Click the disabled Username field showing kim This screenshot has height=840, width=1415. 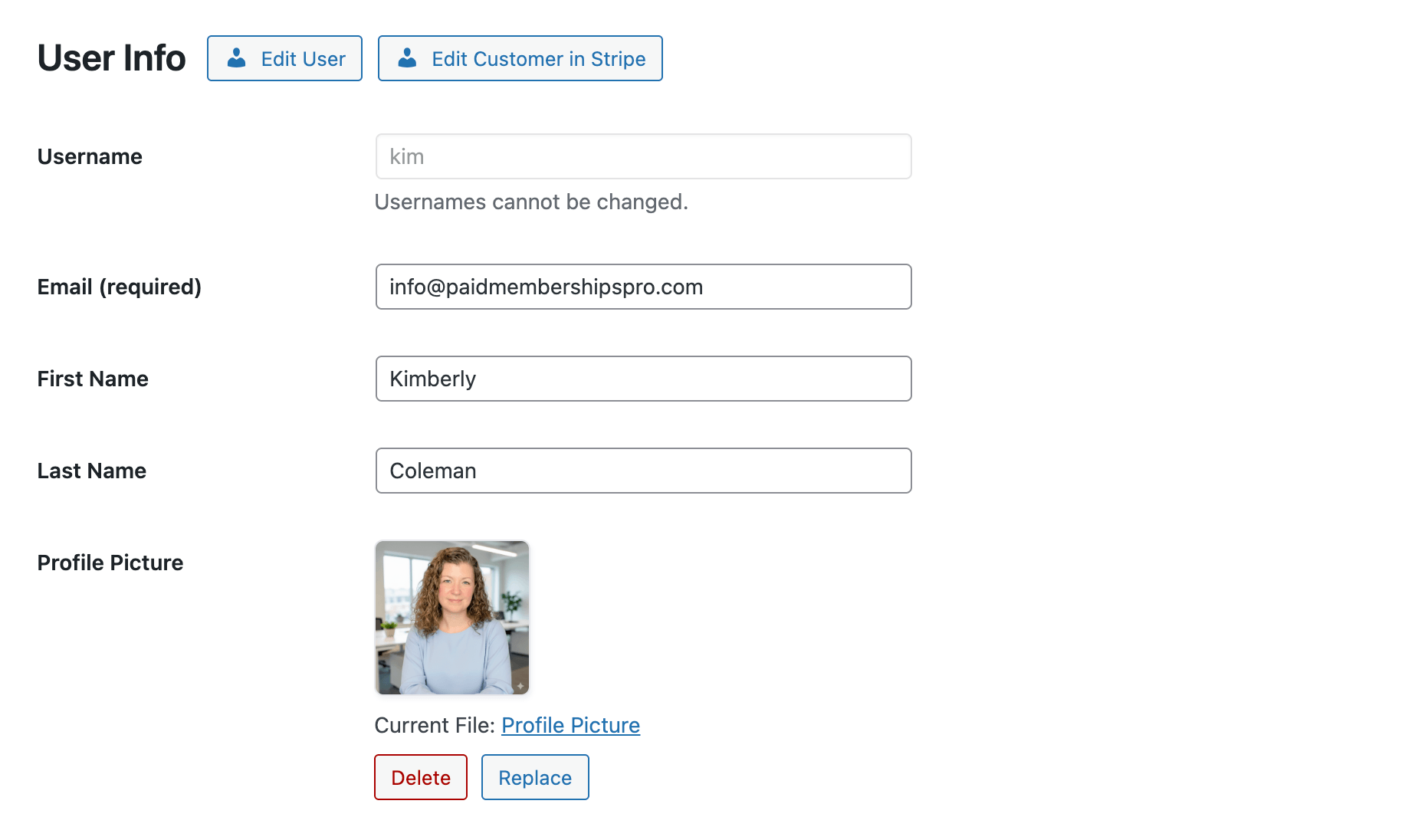[x=642, y=156]
